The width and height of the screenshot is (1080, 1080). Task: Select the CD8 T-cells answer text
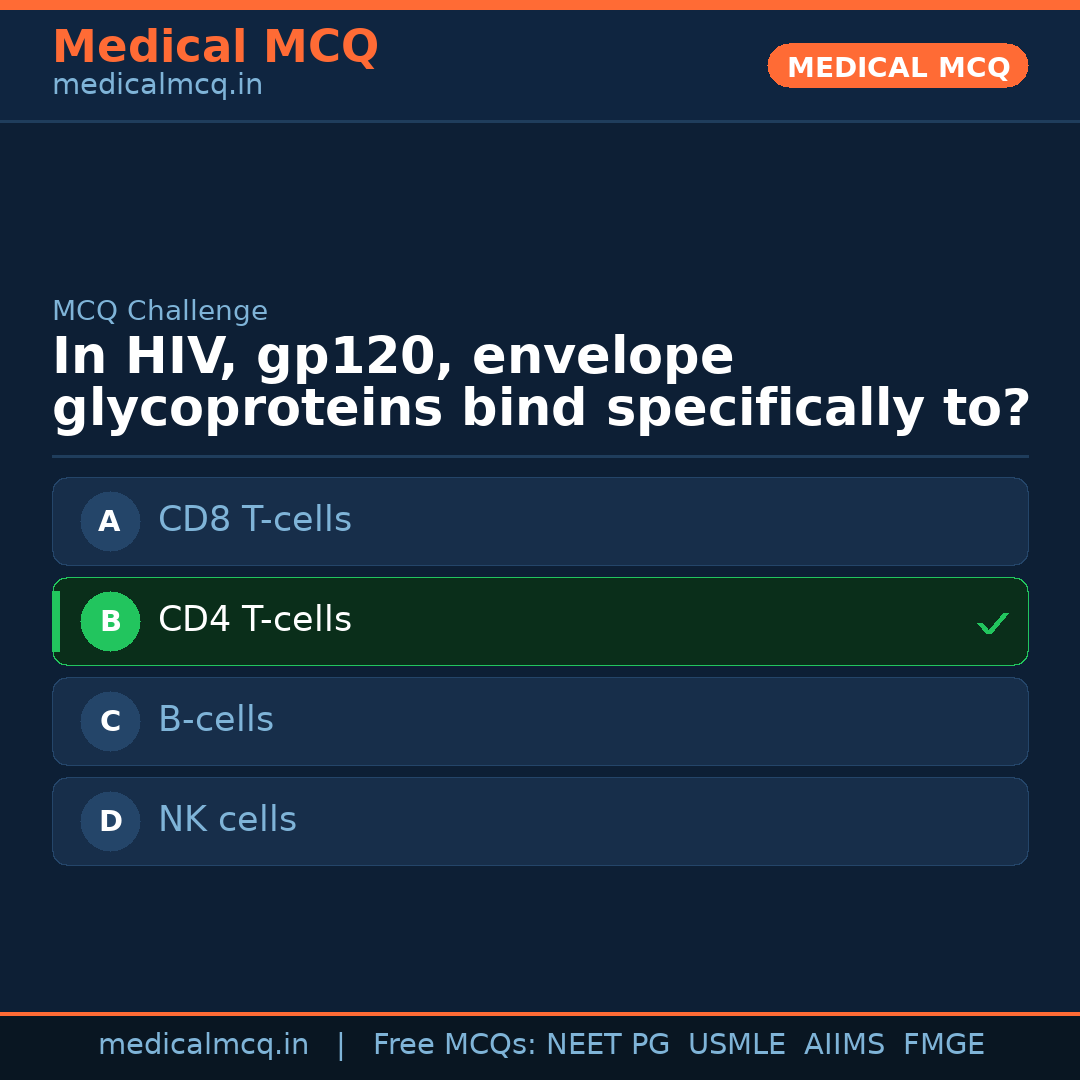point(255,520)
